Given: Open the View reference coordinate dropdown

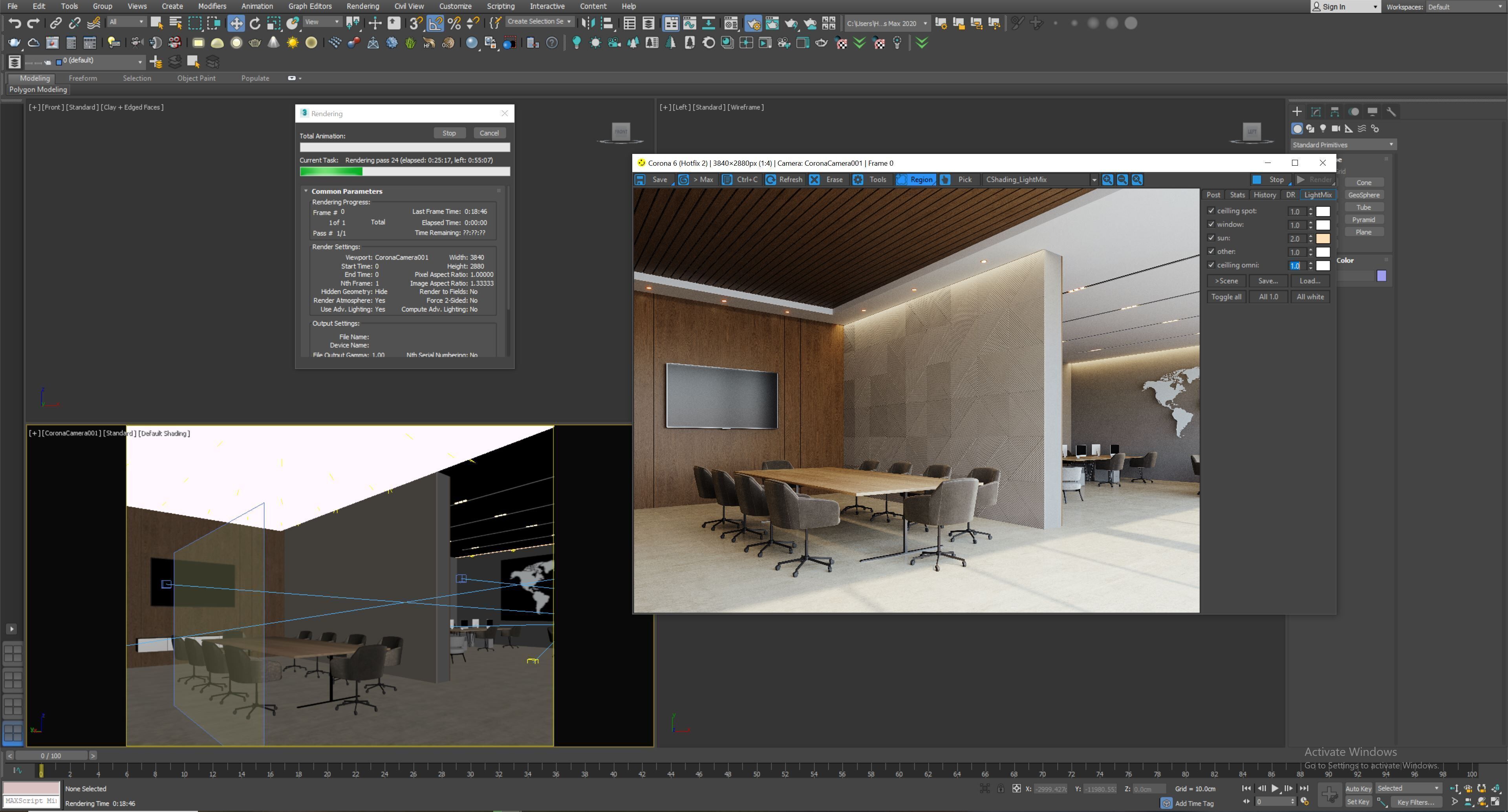Looking at the screenshot, I should point(322,22).
